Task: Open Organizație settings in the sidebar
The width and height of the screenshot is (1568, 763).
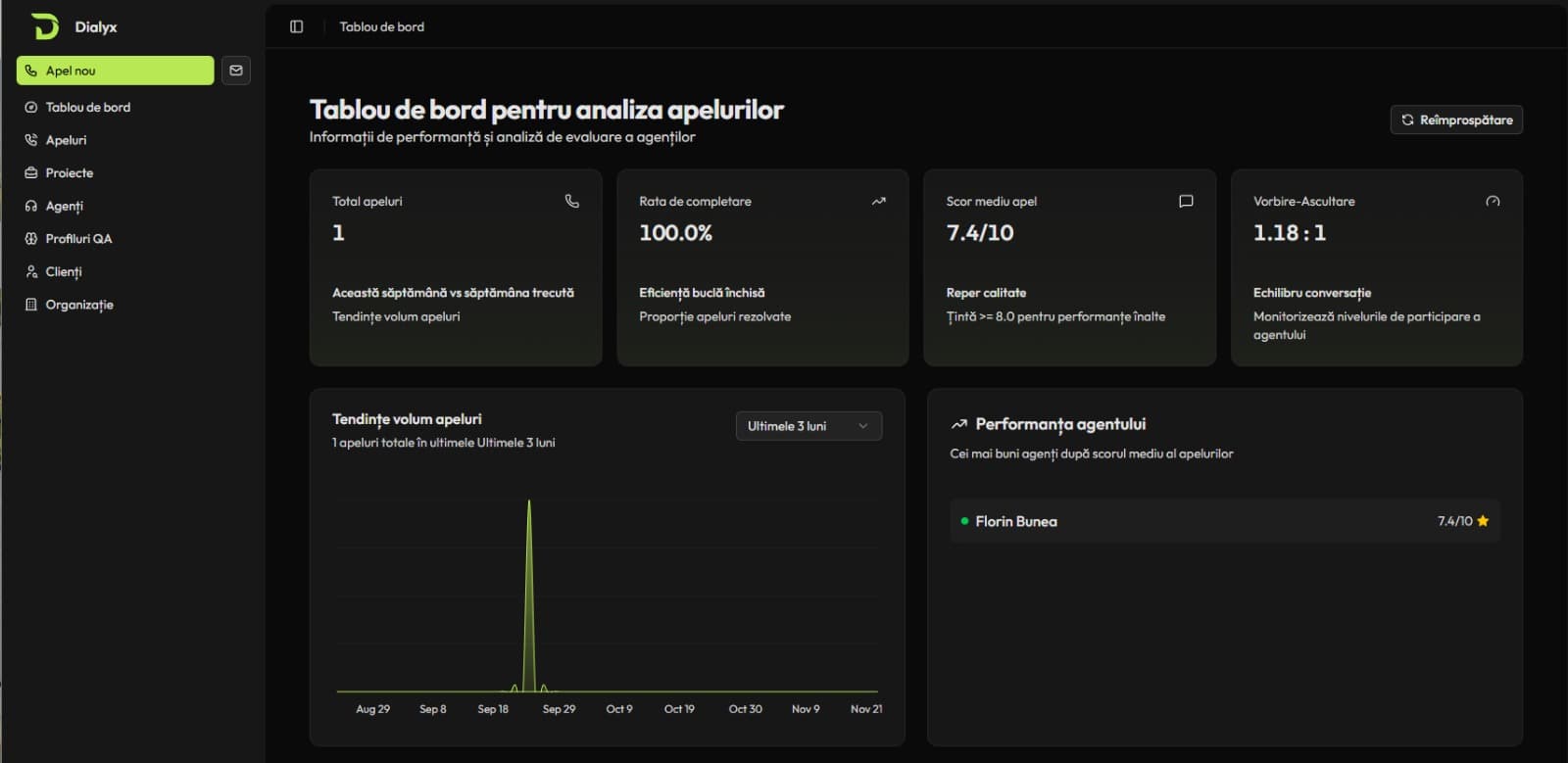Action: point(78,305)
